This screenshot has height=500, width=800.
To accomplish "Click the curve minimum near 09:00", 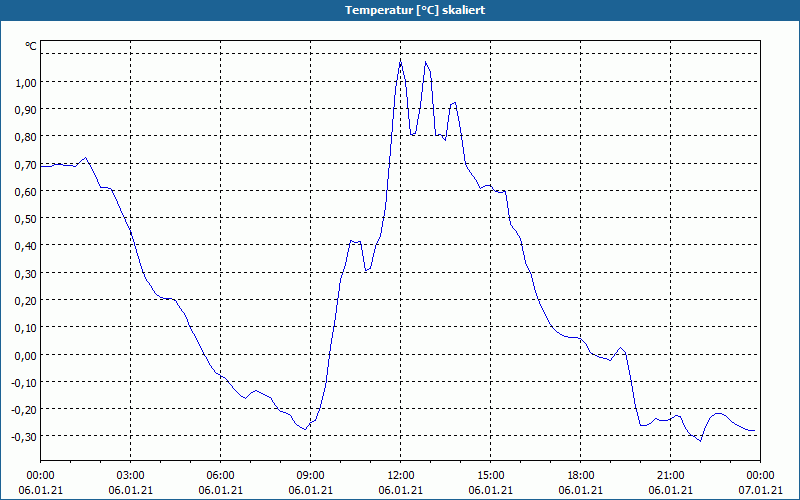I will point(305,429).
